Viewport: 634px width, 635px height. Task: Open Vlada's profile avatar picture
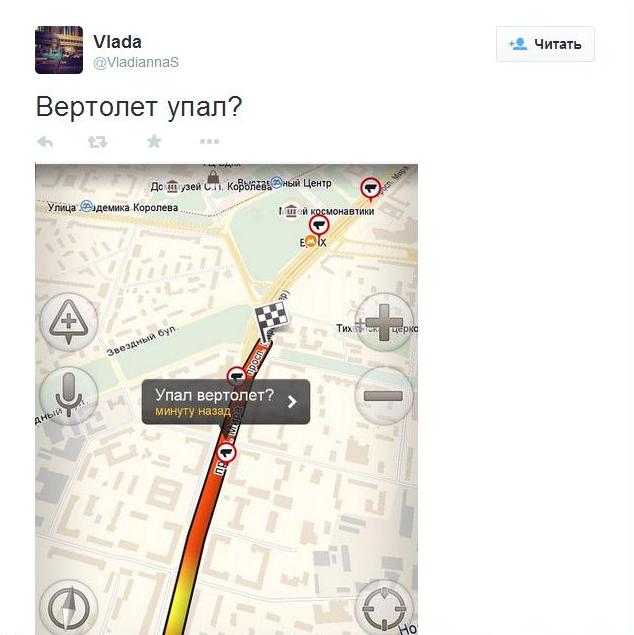59,50
